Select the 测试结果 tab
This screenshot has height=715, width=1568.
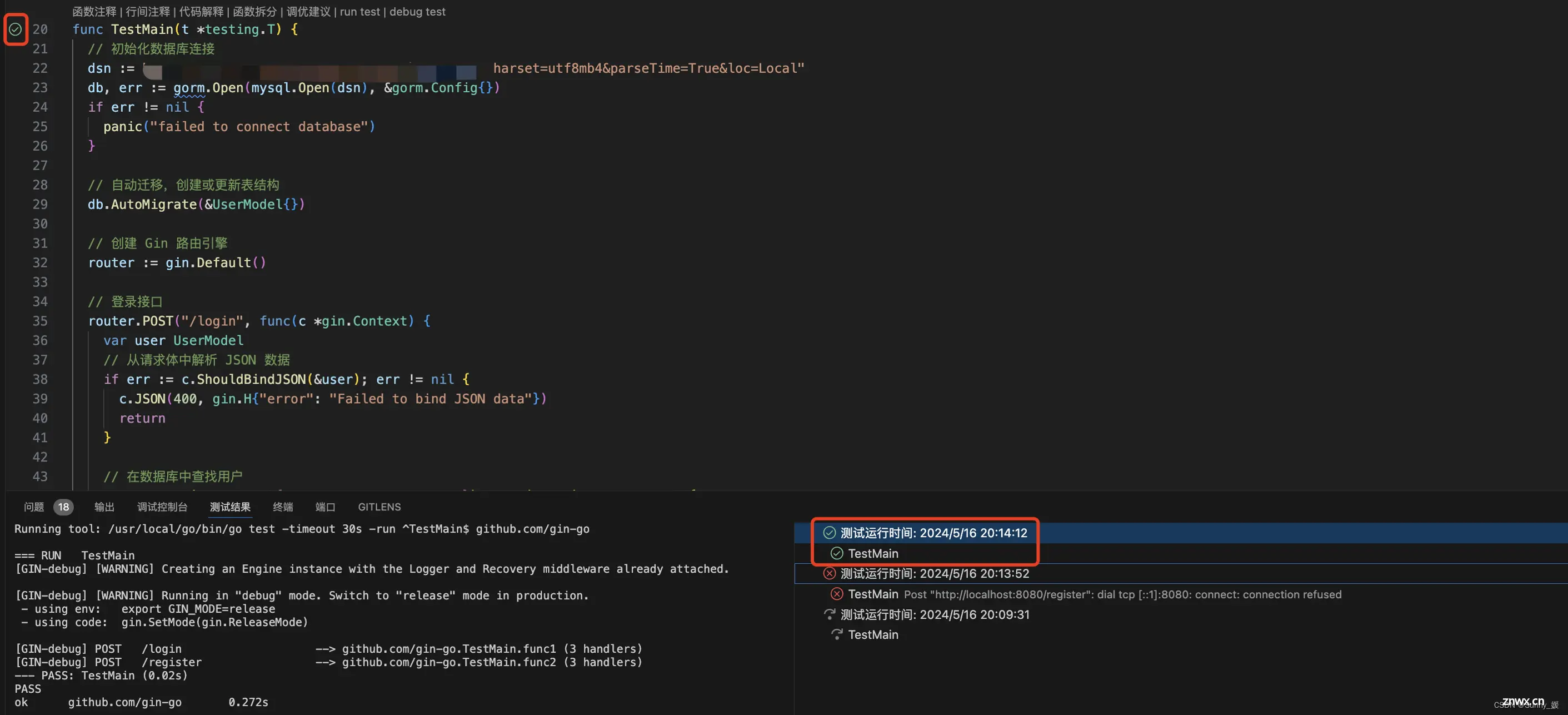(230, 507)
